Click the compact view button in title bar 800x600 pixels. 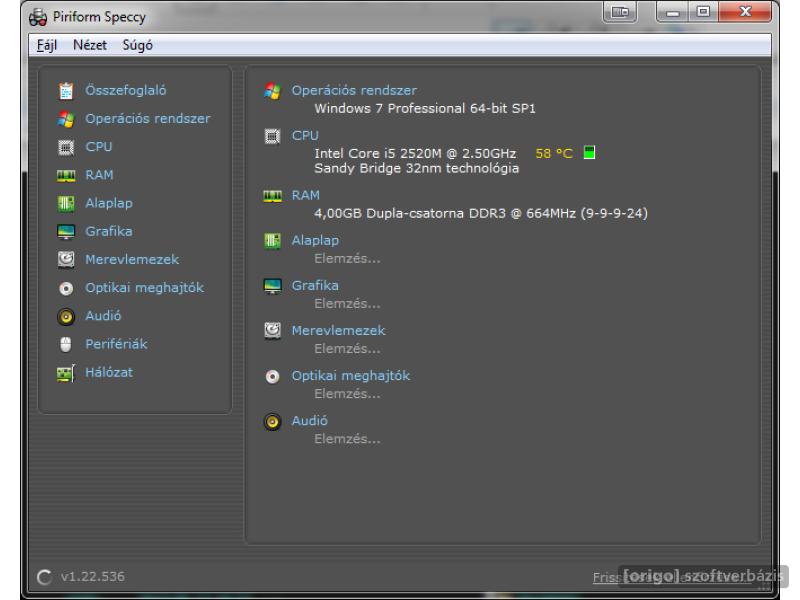point(620,12)
